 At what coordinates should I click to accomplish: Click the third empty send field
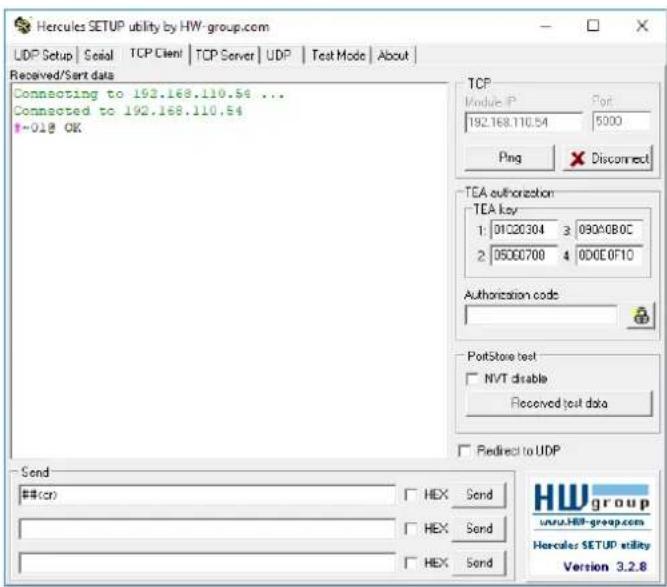pos(207,563)
